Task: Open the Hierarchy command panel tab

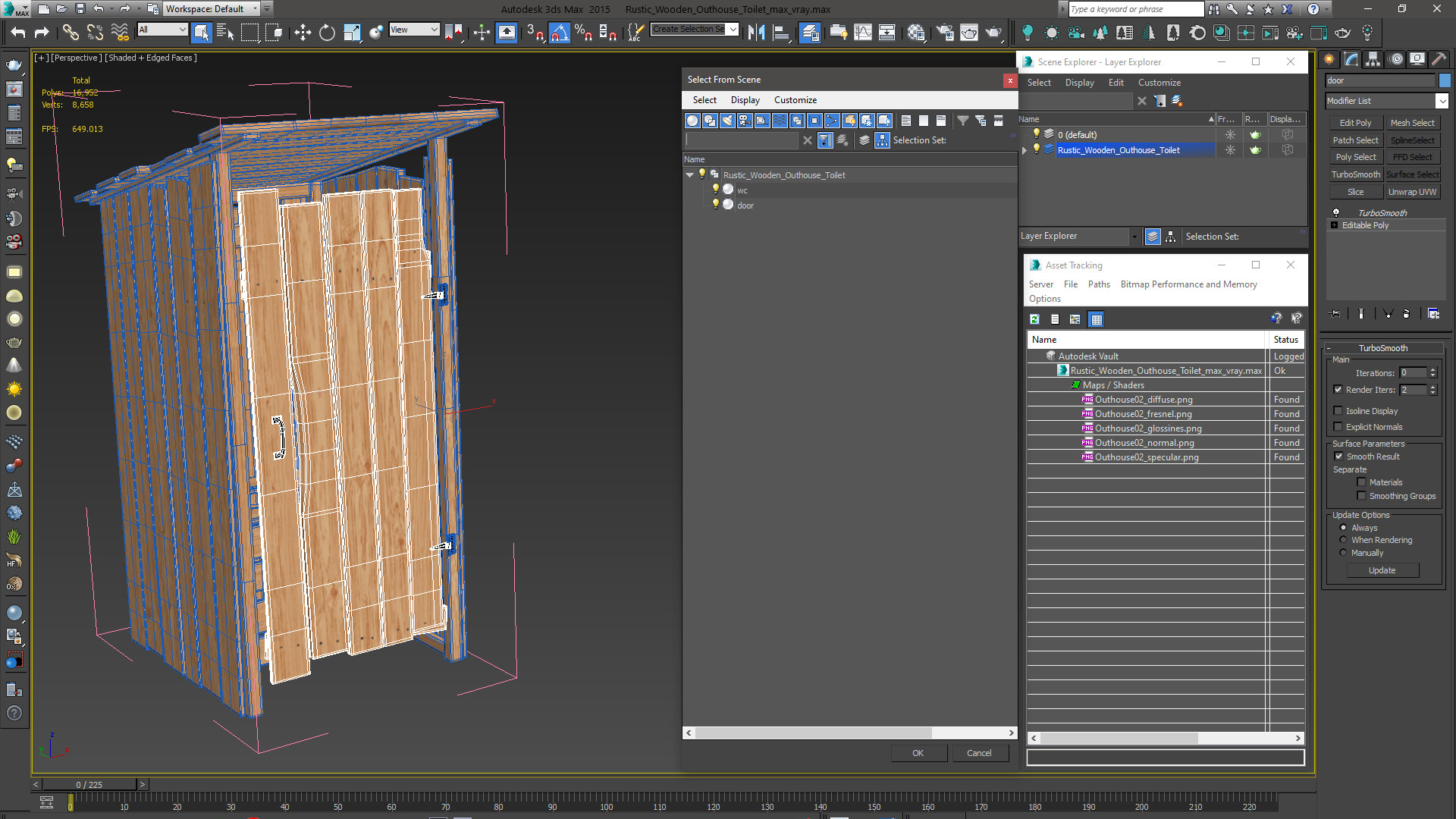Action: click(1373, 59)
